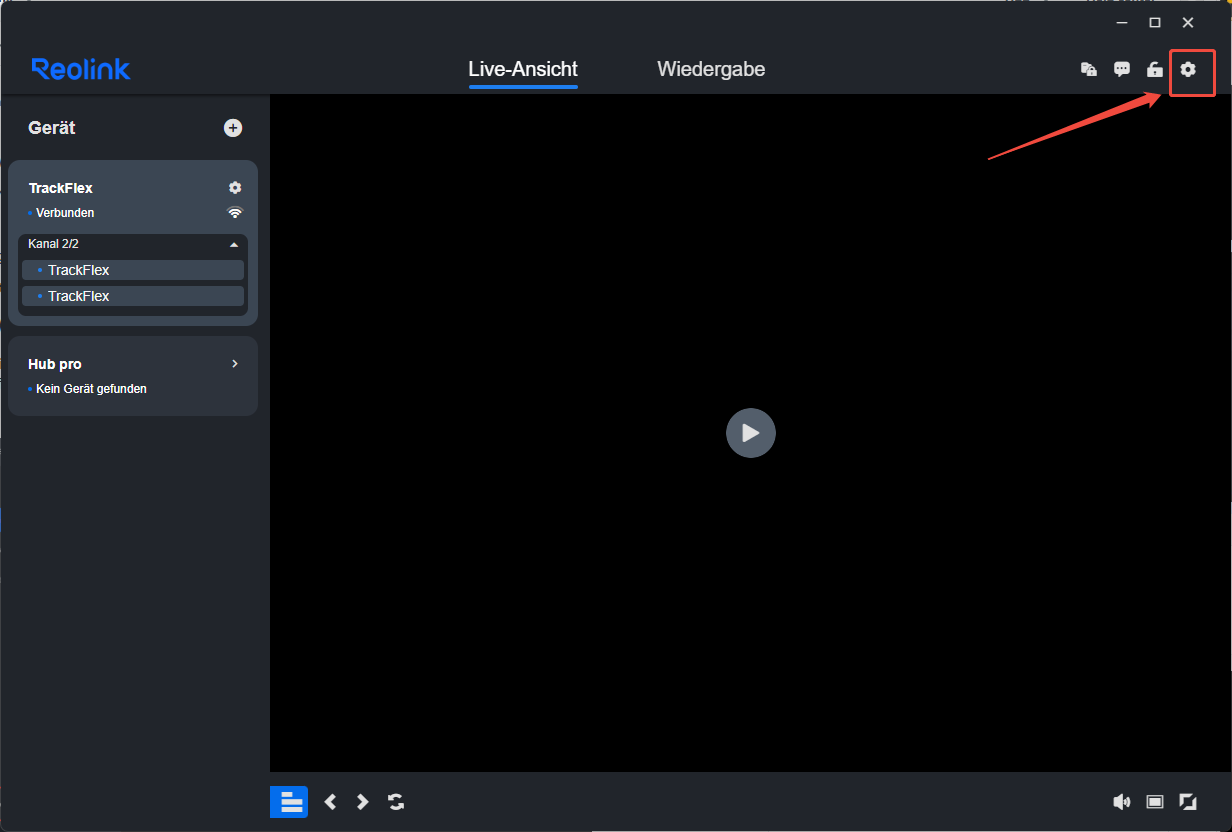Go to the previous page arrow
1232x832 pixels.
pos(330,801)
